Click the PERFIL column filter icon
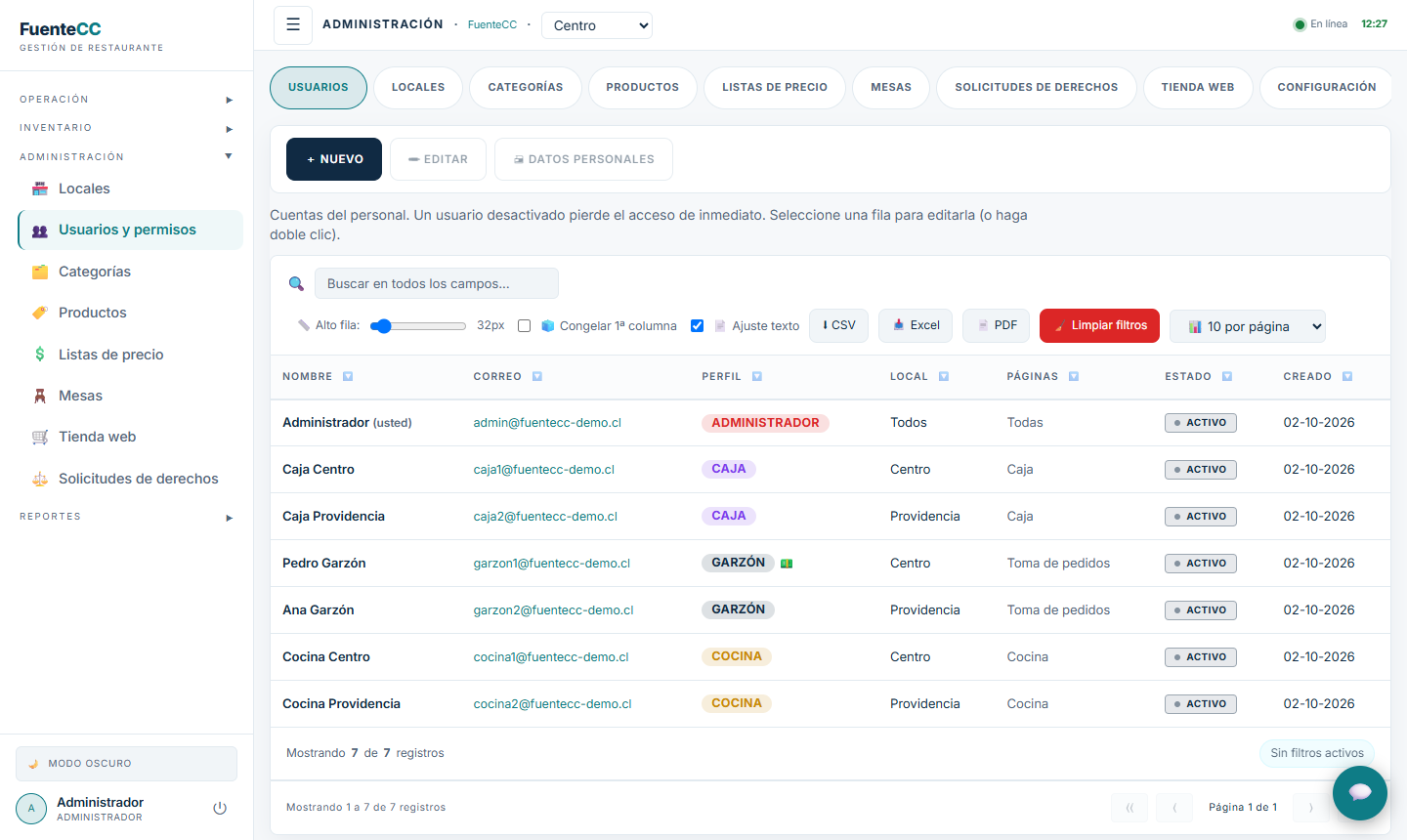The height and width of the screenshot is (840, 1407). (x=757, y=377)
